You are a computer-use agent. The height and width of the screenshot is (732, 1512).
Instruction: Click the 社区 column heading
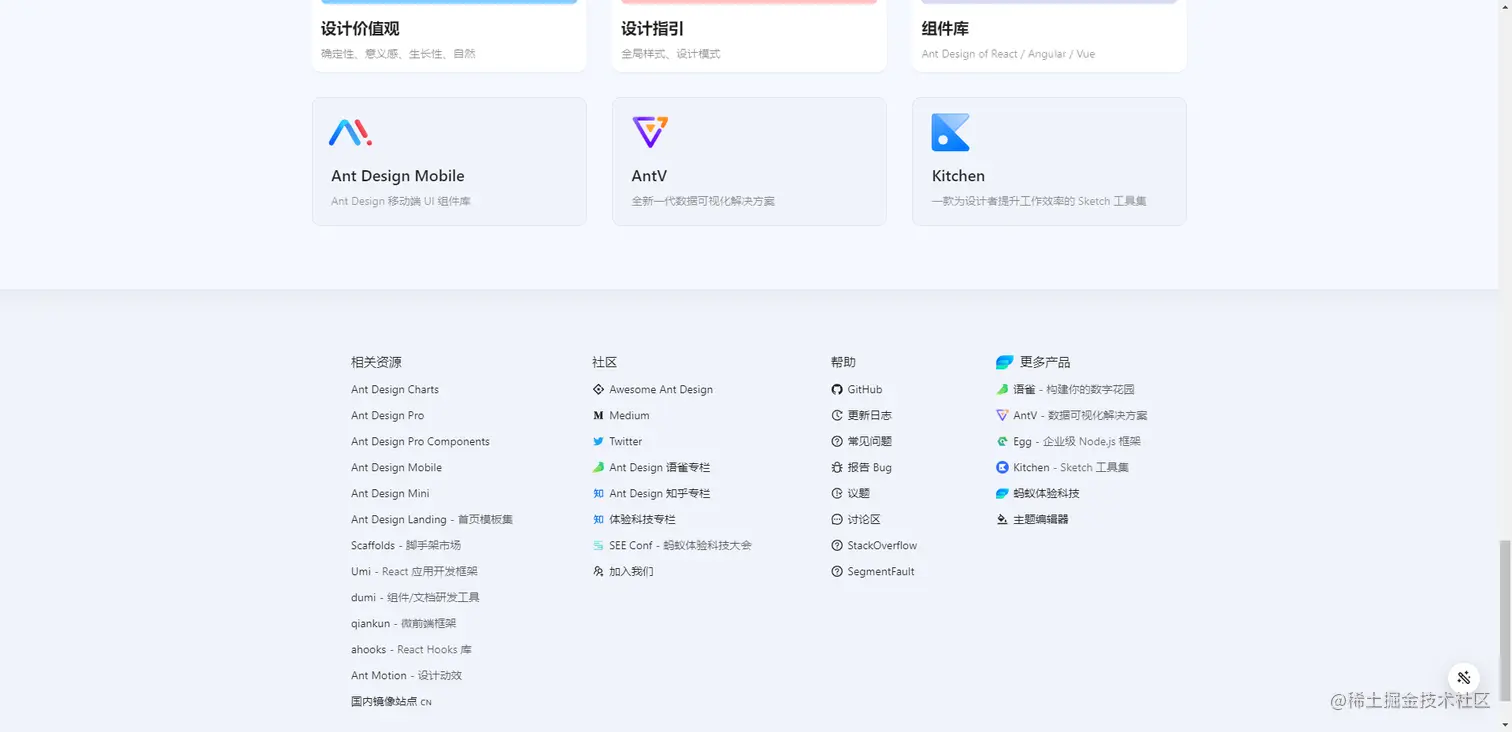click(x=604, y=362)
